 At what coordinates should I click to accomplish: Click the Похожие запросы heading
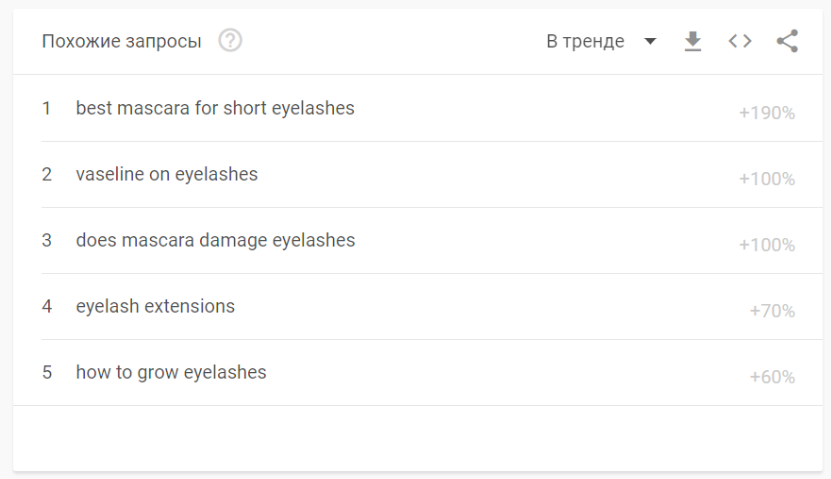121,41
